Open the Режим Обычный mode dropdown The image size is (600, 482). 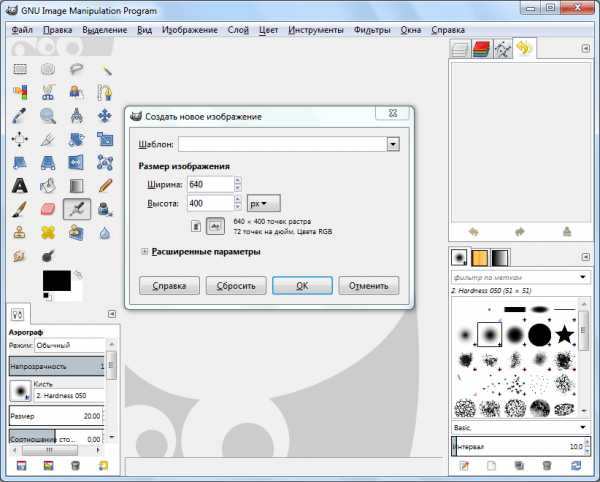pos(70,345)
